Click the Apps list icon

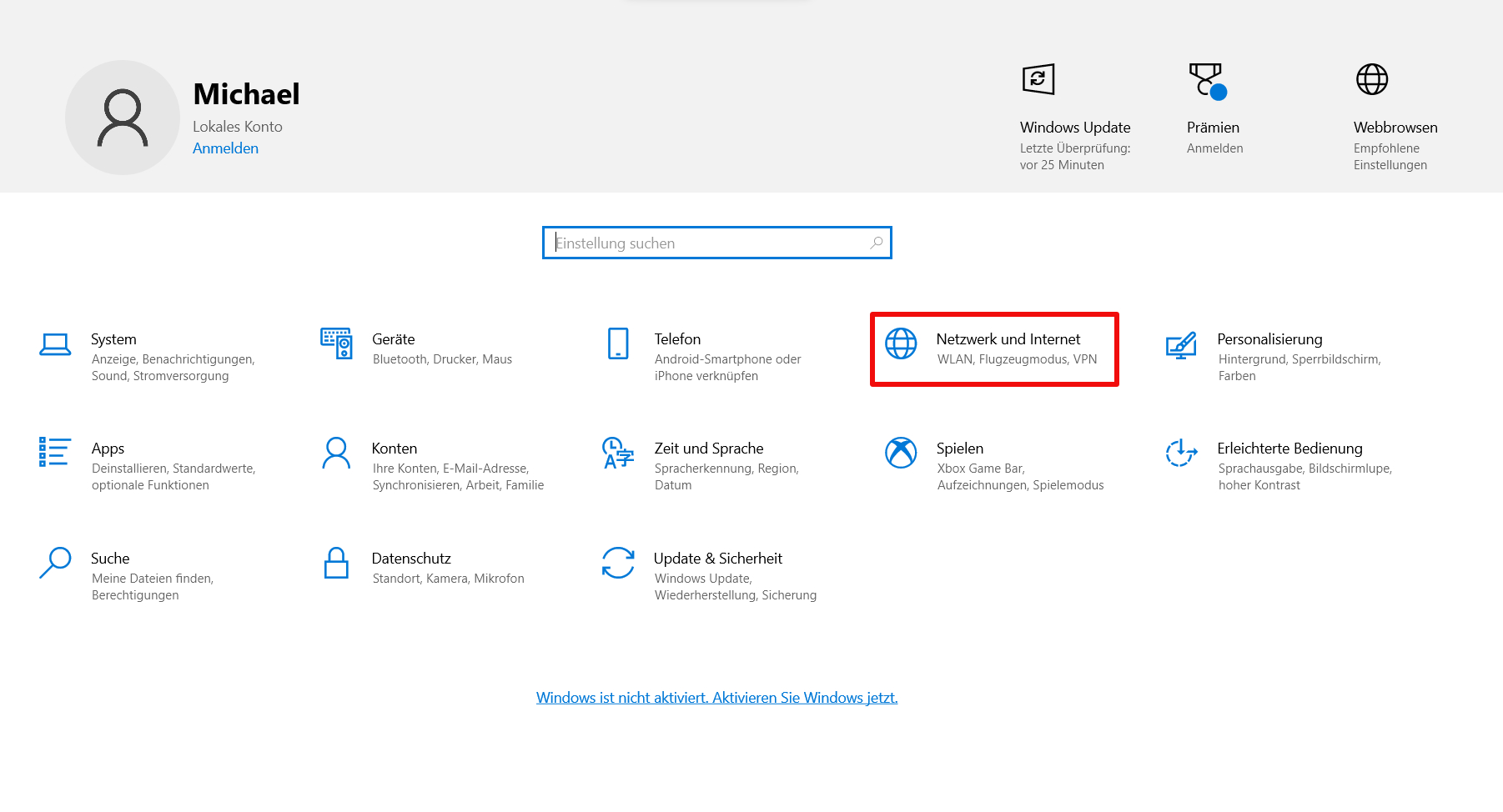point(54,452)
